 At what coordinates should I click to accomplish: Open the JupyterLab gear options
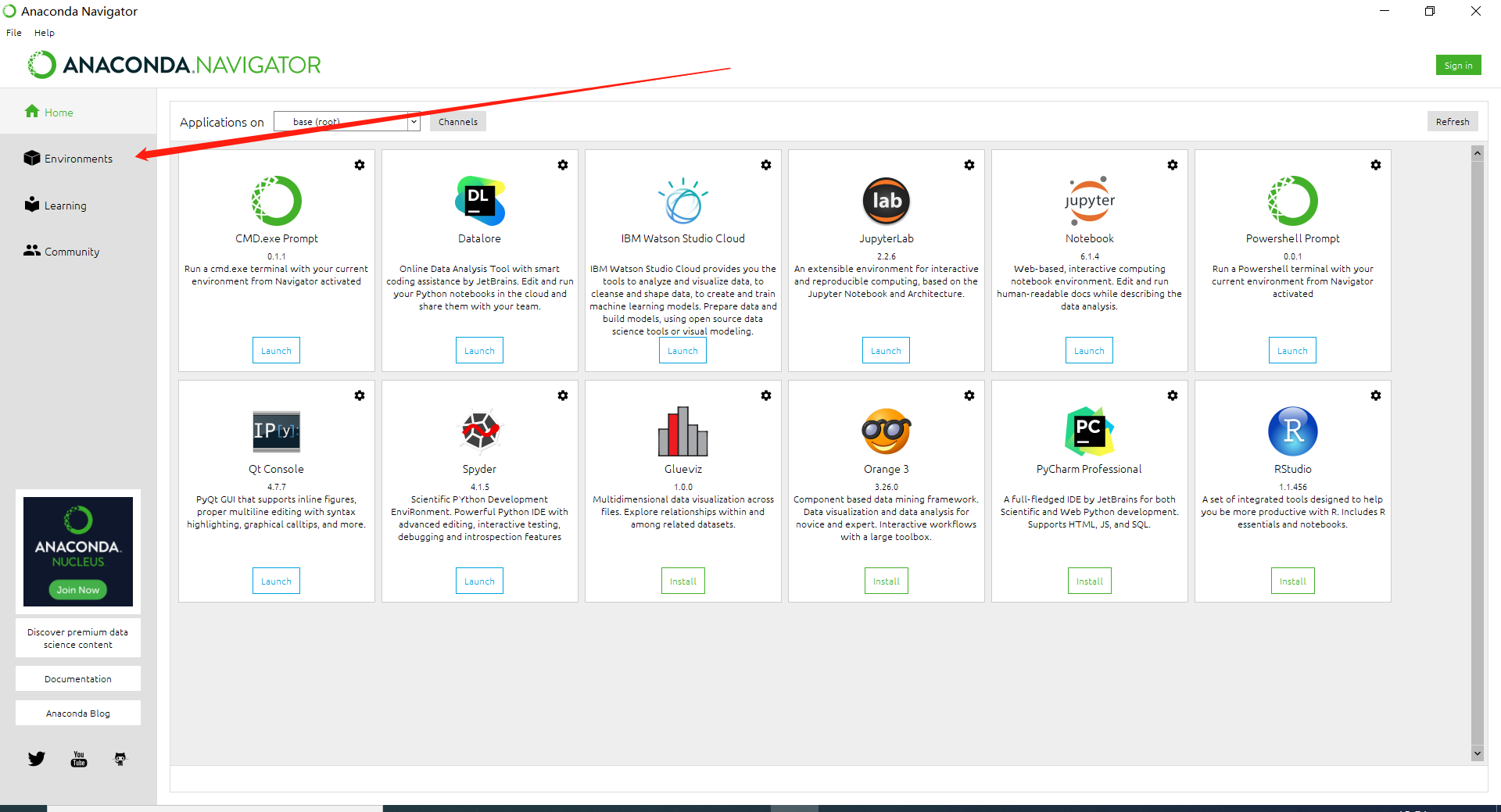(x=969, y=165)
